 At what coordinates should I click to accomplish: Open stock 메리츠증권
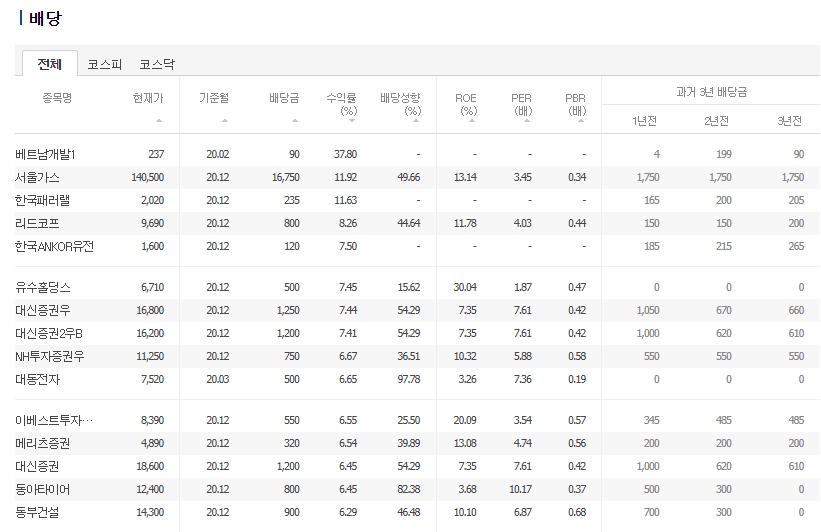coord(42,444)
